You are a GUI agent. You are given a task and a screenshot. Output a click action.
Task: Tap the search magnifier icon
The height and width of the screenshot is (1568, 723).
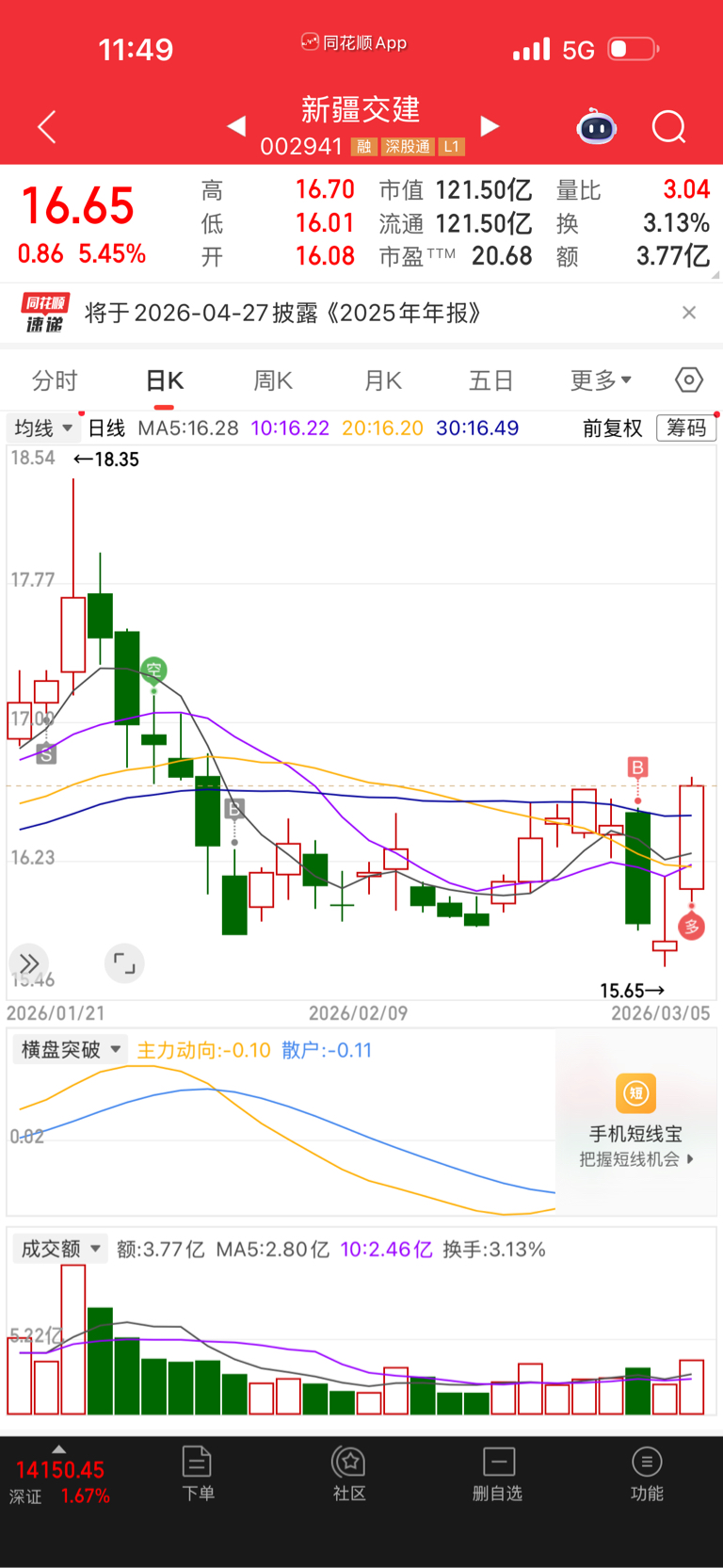pos(668,127)
